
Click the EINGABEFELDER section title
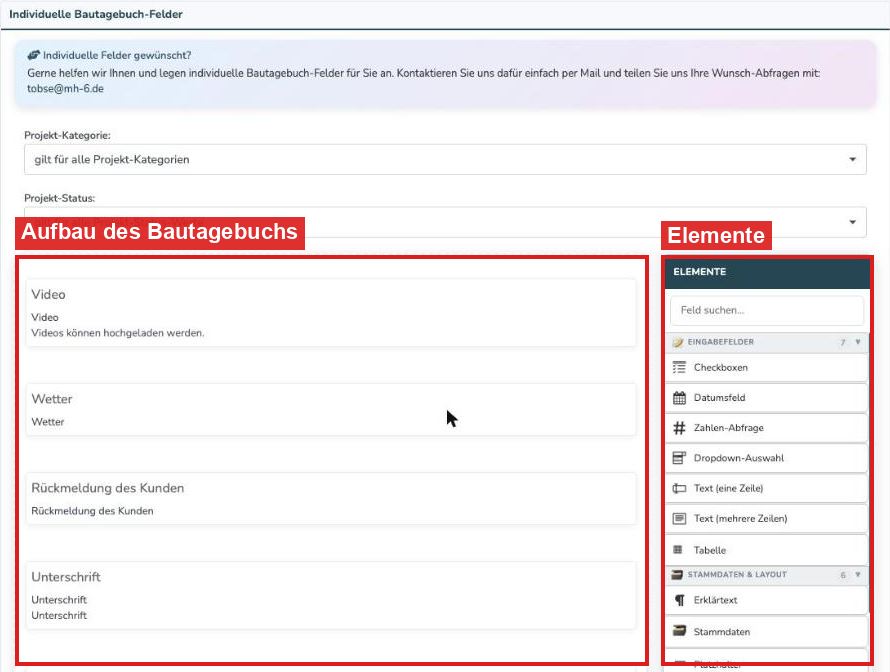(x=720, y=342)
